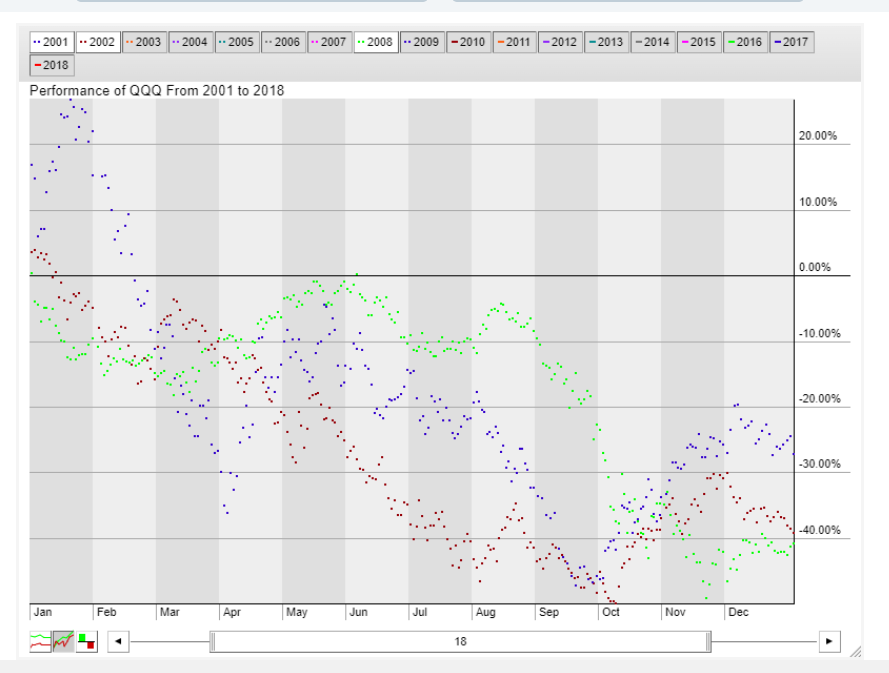Select the green-red bars chart mode icon
The height and width of the screenshot is (673, 889).
[87, 642]
